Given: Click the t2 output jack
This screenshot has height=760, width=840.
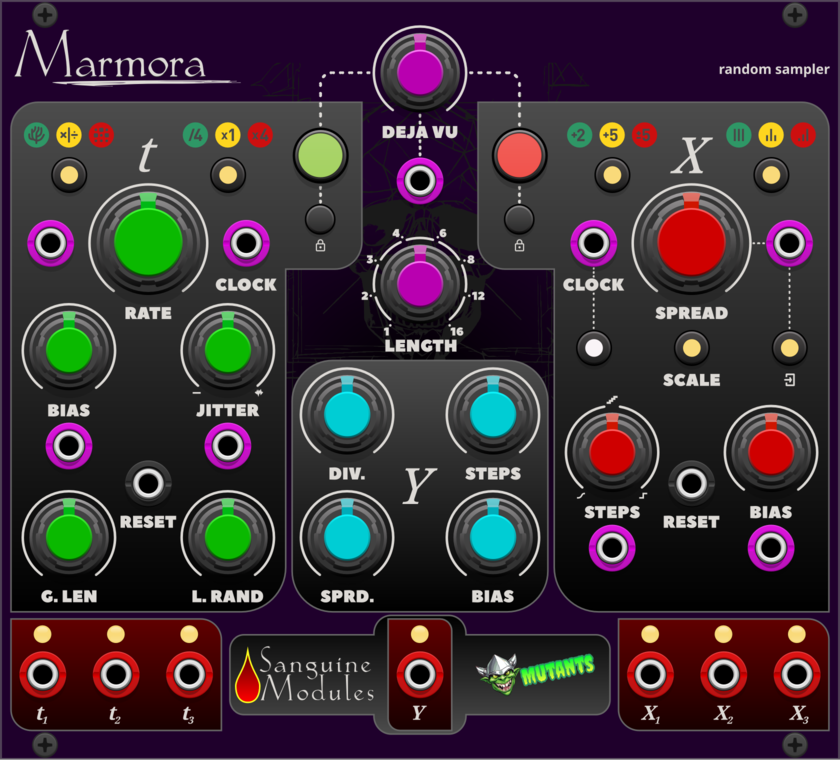Looking at the screenshot, I should pos(116,674).
